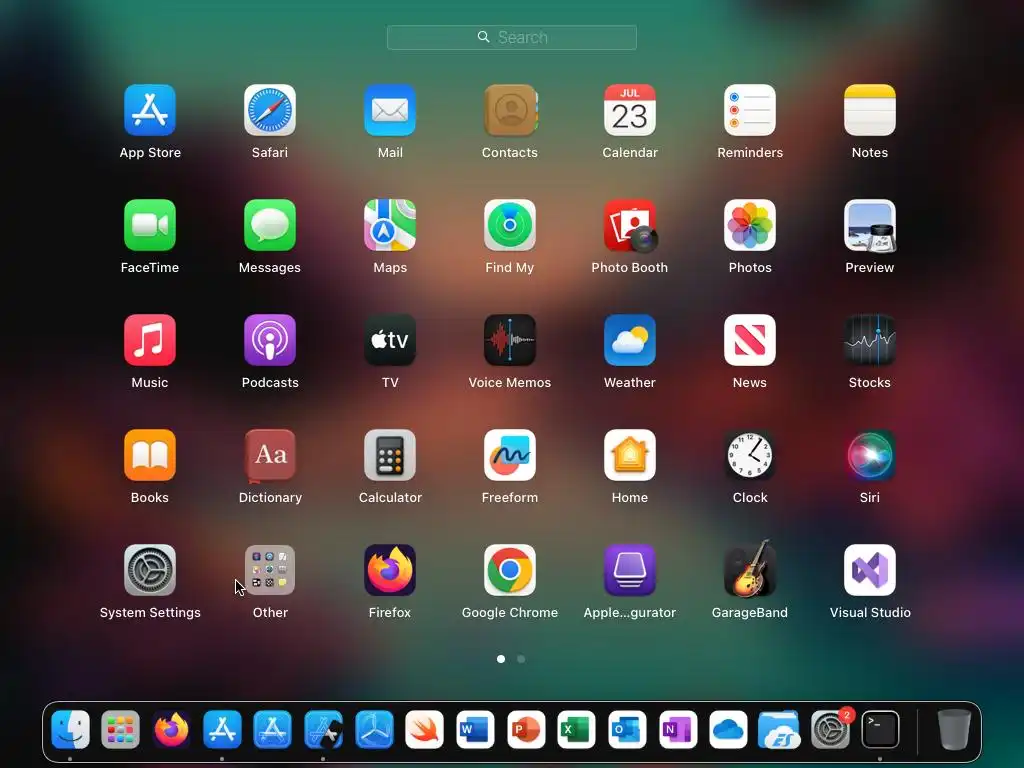The width and height of the screenshot is (1024, 768).
Task: Open the News app
Action: [x=750, y=340]
